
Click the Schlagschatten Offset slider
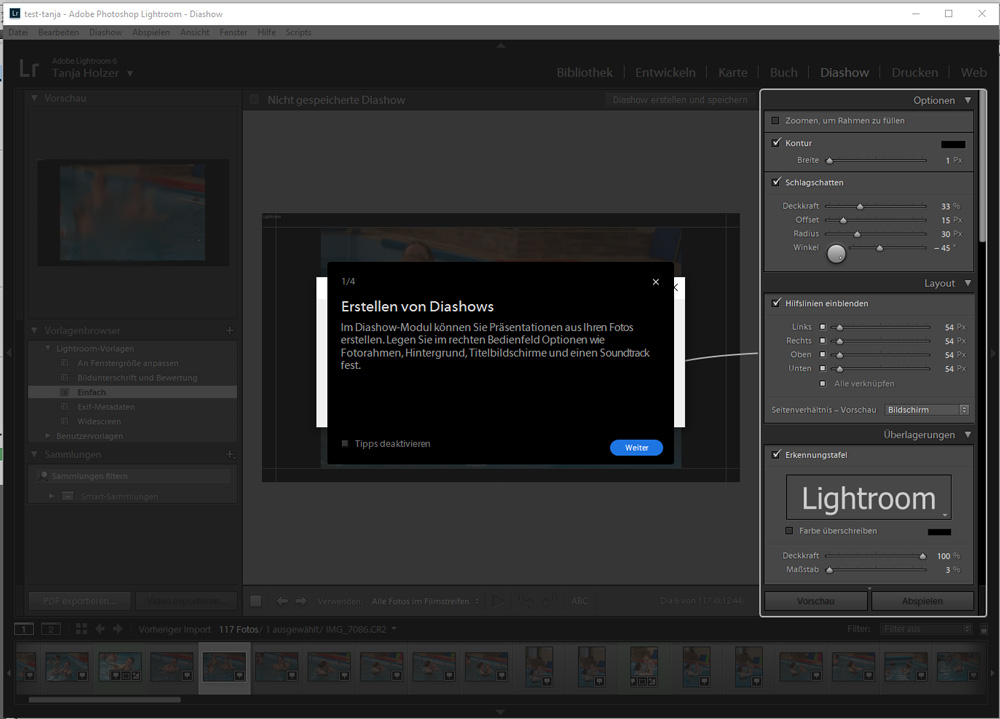pos(876,220)
